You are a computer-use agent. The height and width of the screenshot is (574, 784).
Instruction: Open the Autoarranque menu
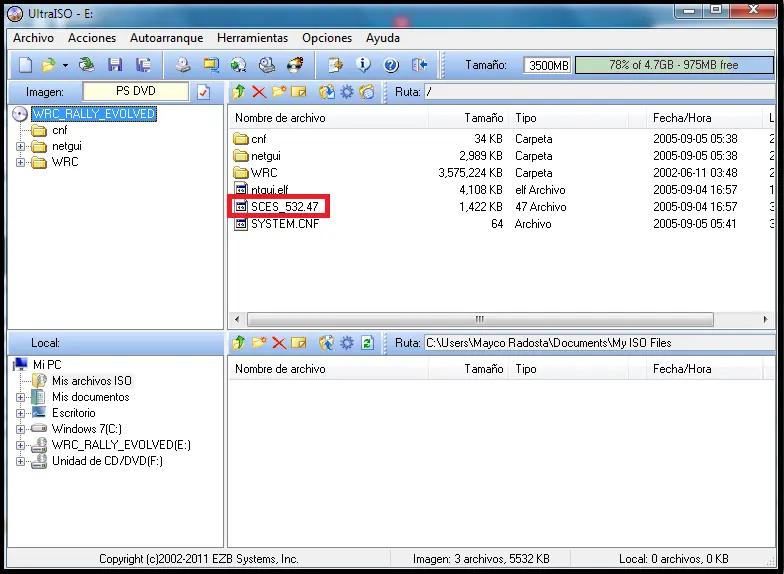pyautogui.click(x=166, y=38)
